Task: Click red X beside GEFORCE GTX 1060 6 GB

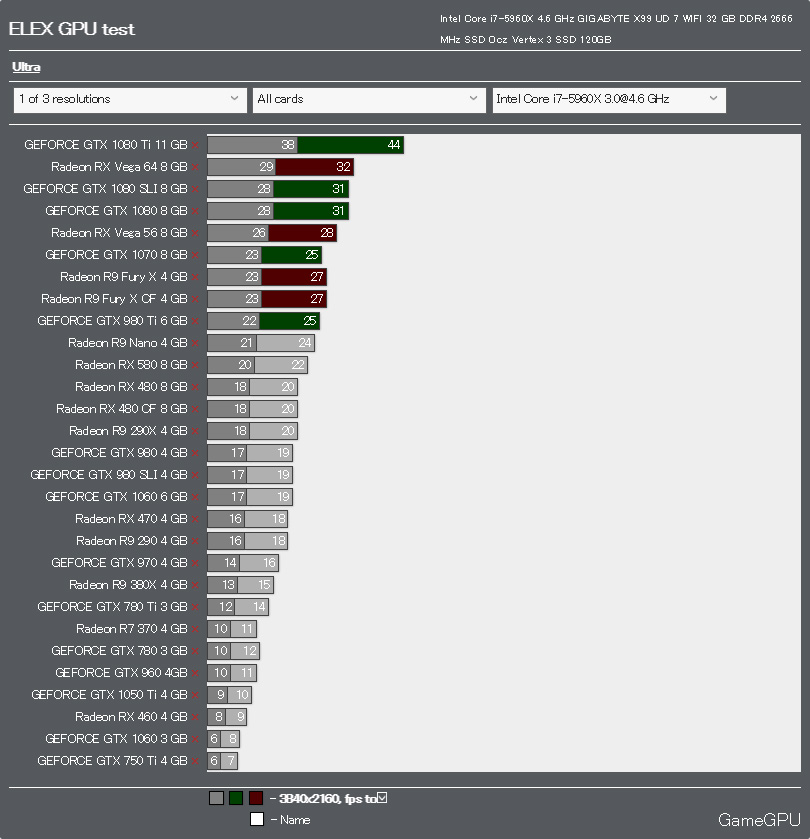Action: [195, 497]
